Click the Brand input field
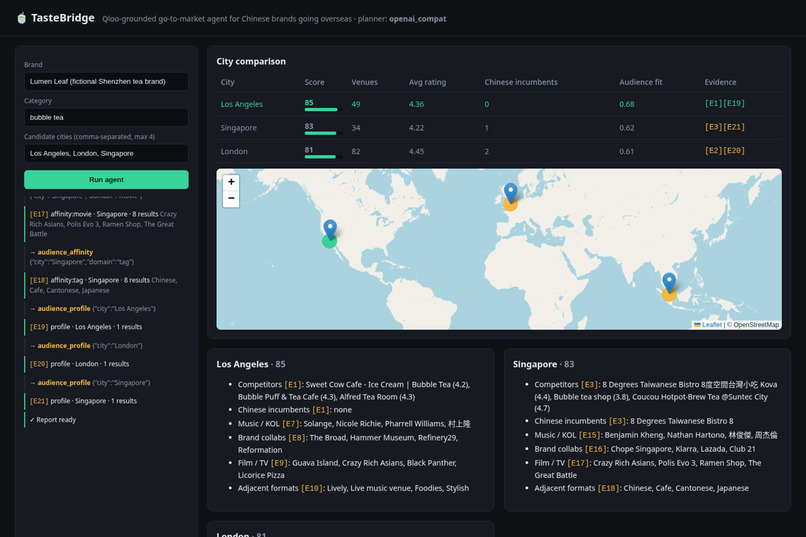The height and width of the screenshot is (537, 806). point(106,81)
